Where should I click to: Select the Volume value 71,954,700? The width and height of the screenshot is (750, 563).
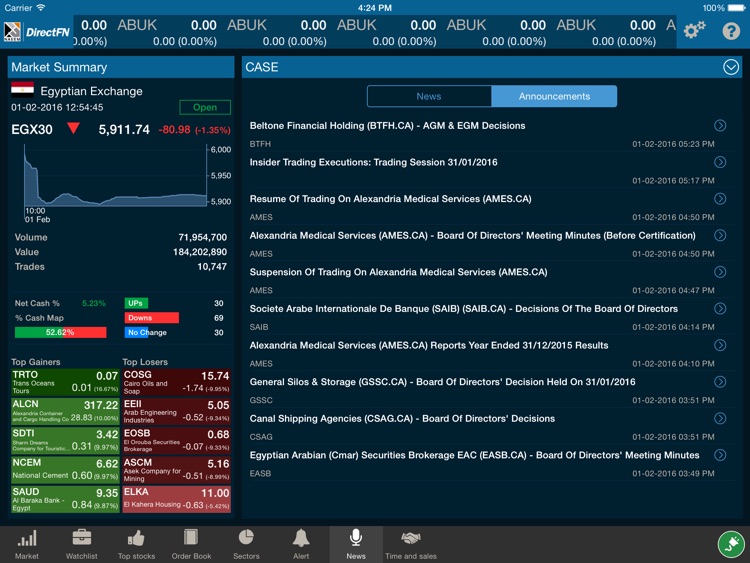tap(202, 237)
